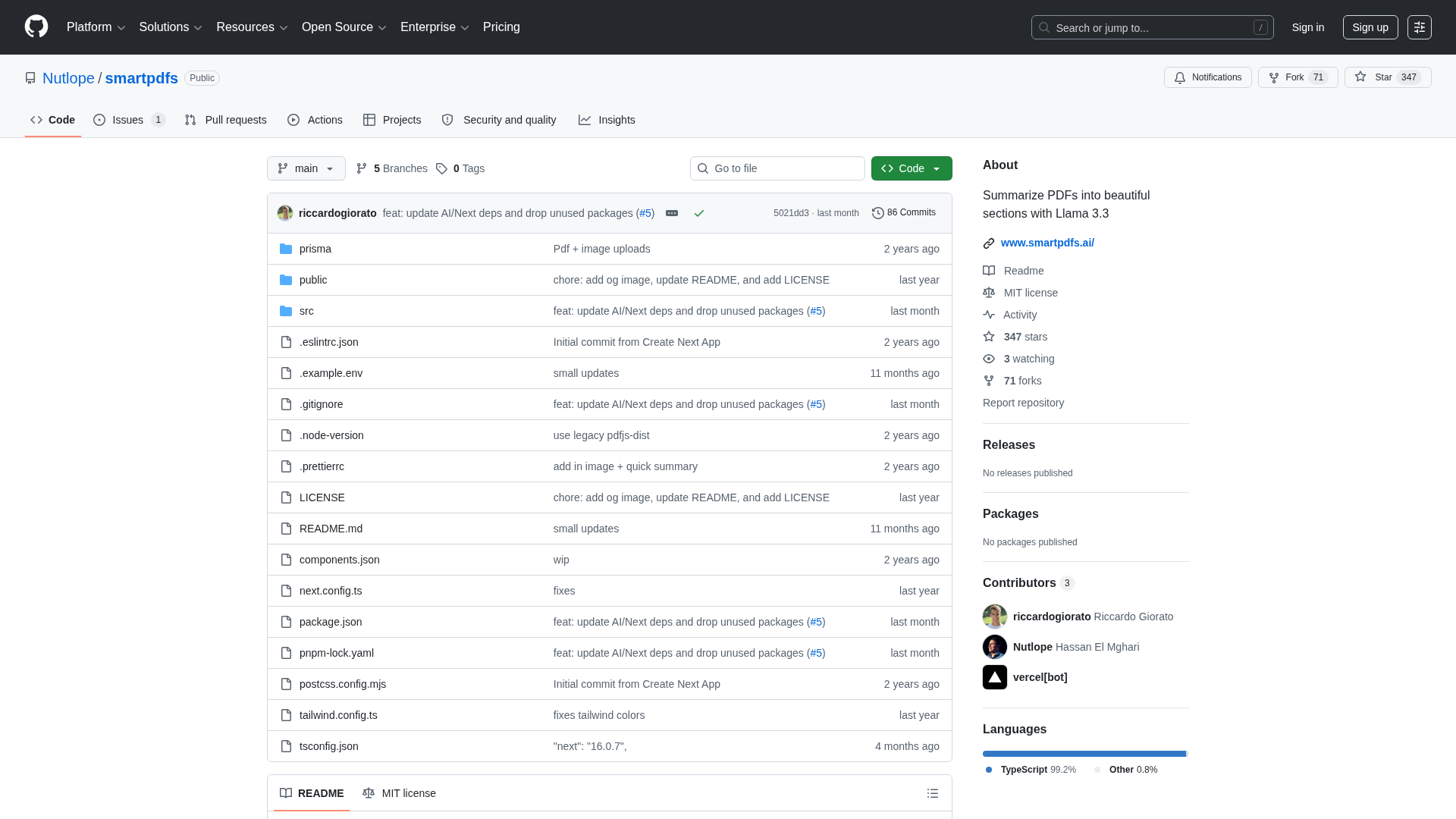Click the green commit status checkmark
The image size is (1456, 819).
(x=699, y=213)
